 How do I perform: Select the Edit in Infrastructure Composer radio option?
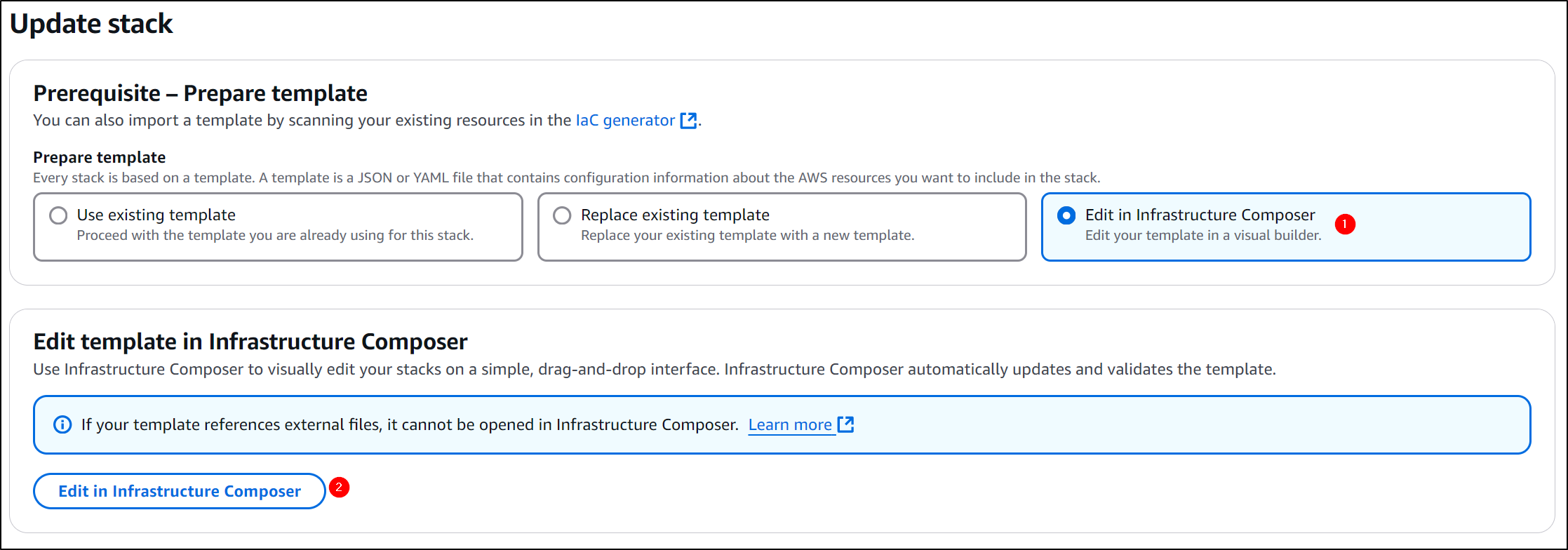(1066, 215)
